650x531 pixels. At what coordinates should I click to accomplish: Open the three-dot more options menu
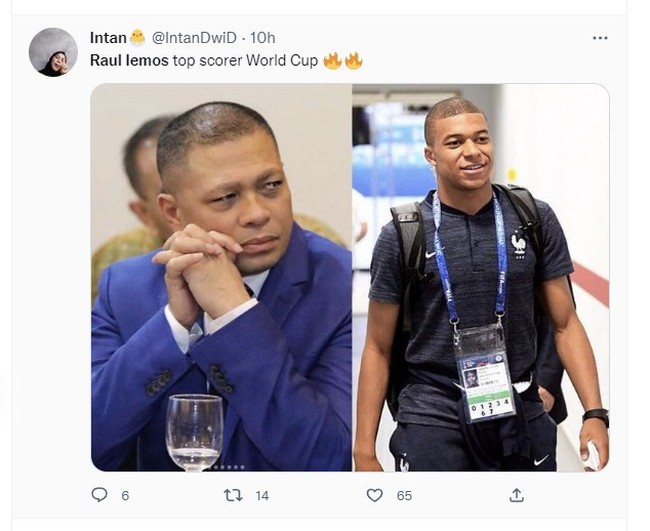pyautogui.click(x=600, y=38)
